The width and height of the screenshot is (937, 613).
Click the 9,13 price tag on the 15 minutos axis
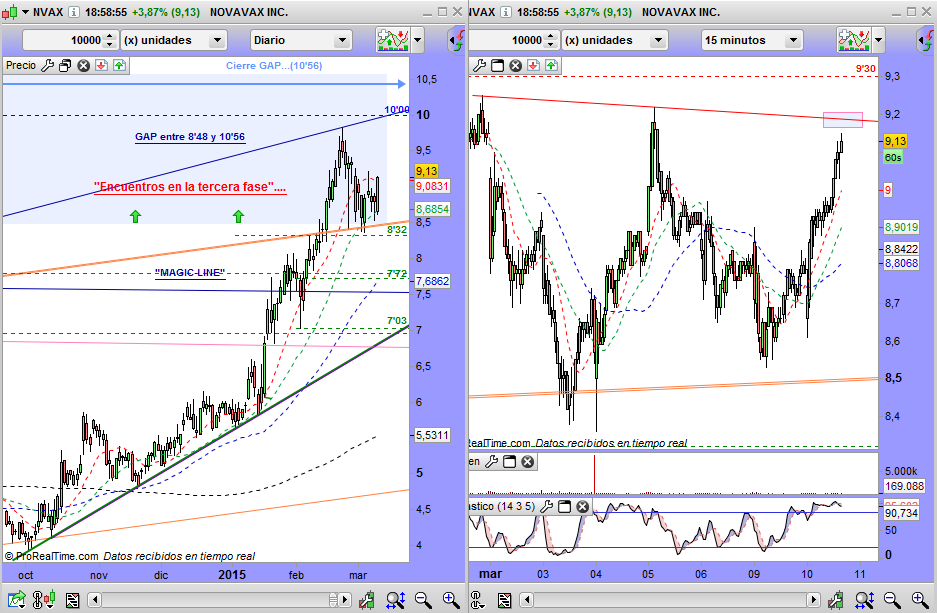pyautogui.click(x=895, y=141)
